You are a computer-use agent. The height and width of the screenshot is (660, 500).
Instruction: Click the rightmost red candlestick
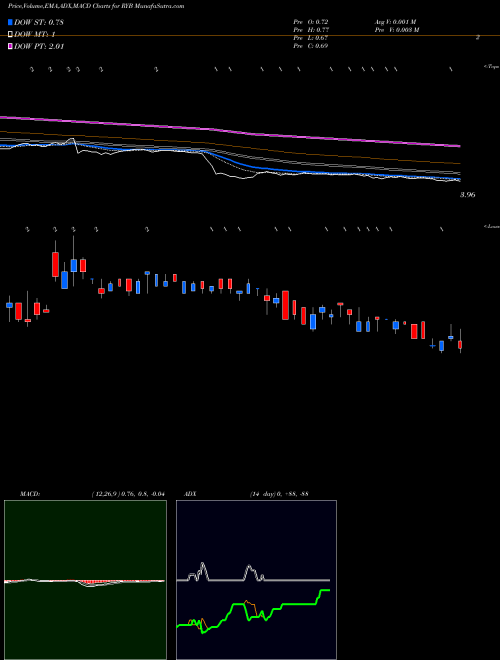click(x=460, y=345)
